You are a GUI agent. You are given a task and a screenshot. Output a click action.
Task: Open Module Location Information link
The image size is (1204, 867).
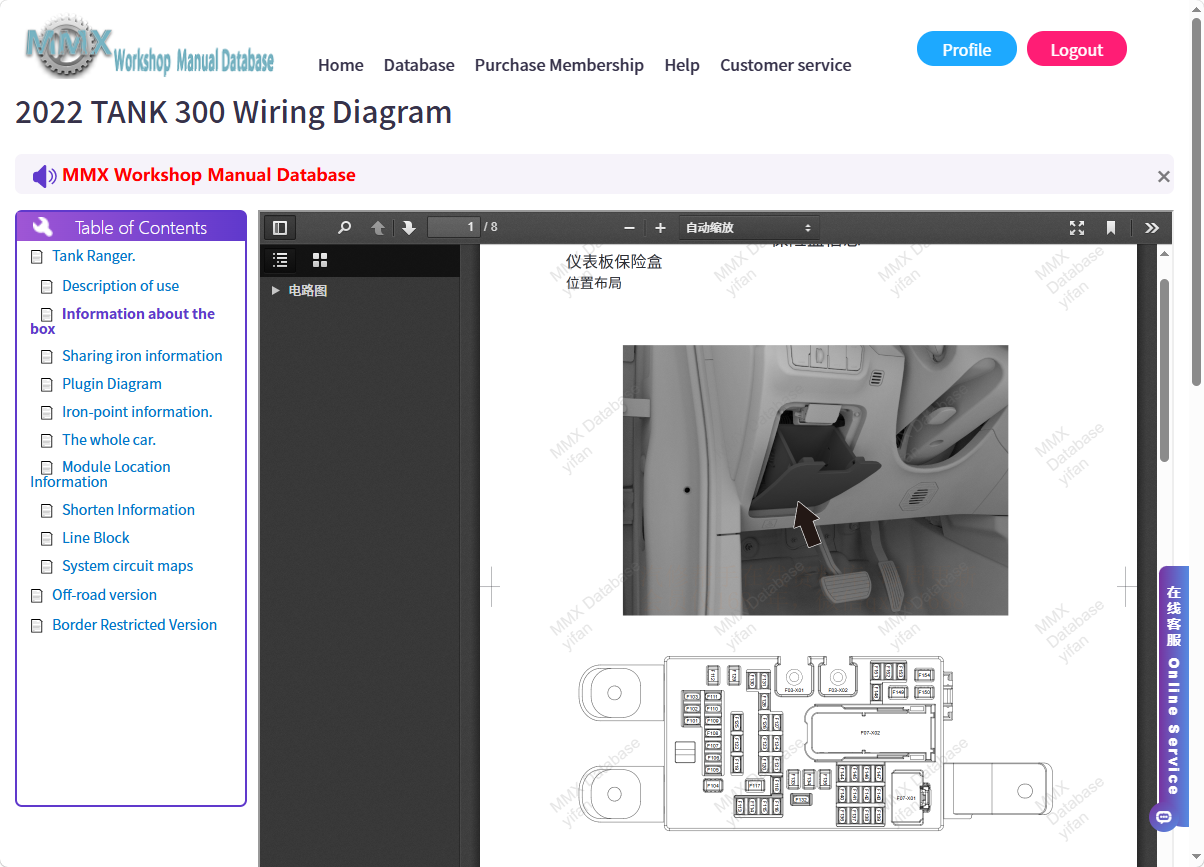click(100, 474)
